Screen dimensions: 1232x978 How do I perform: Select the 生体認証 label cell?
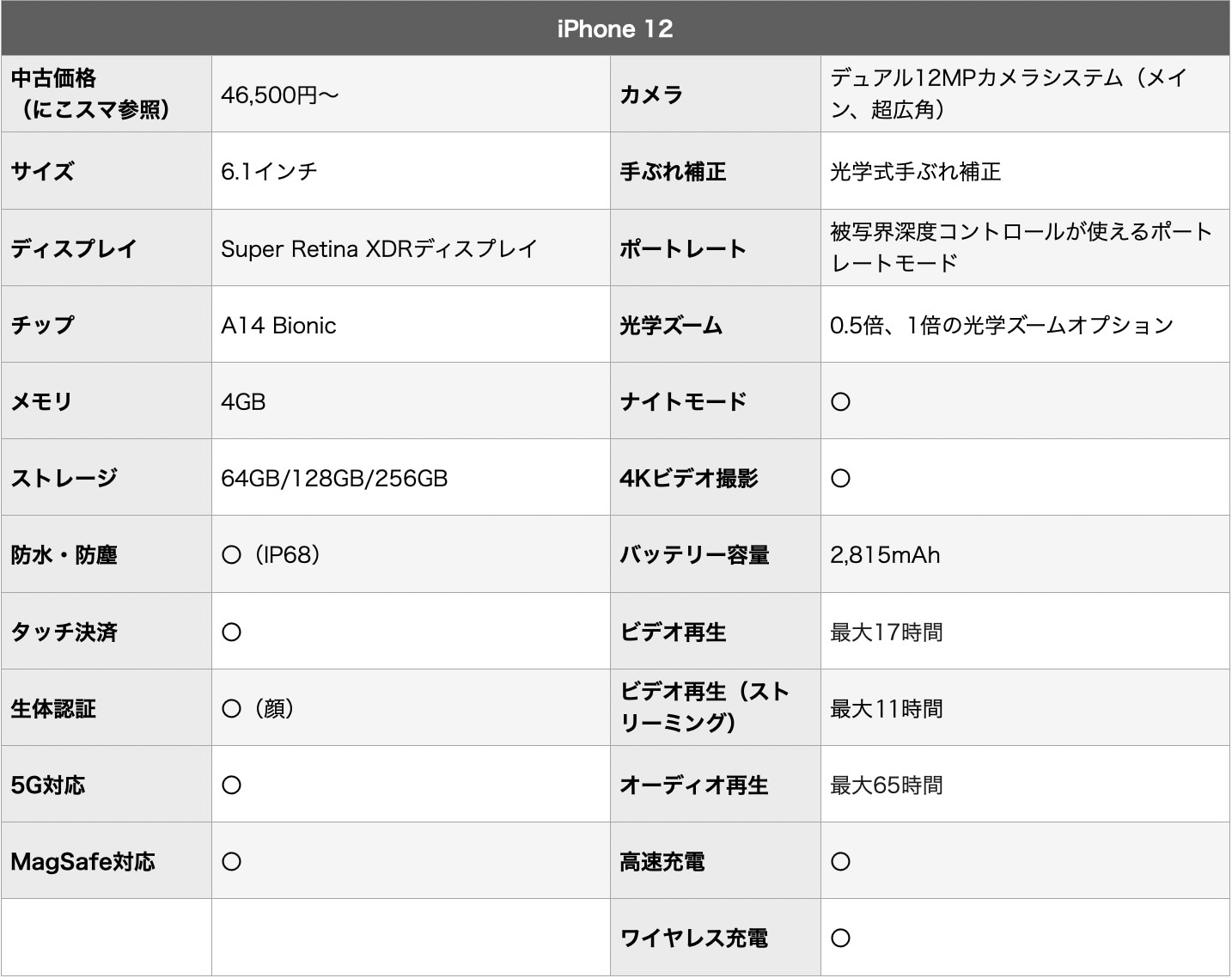107,708
